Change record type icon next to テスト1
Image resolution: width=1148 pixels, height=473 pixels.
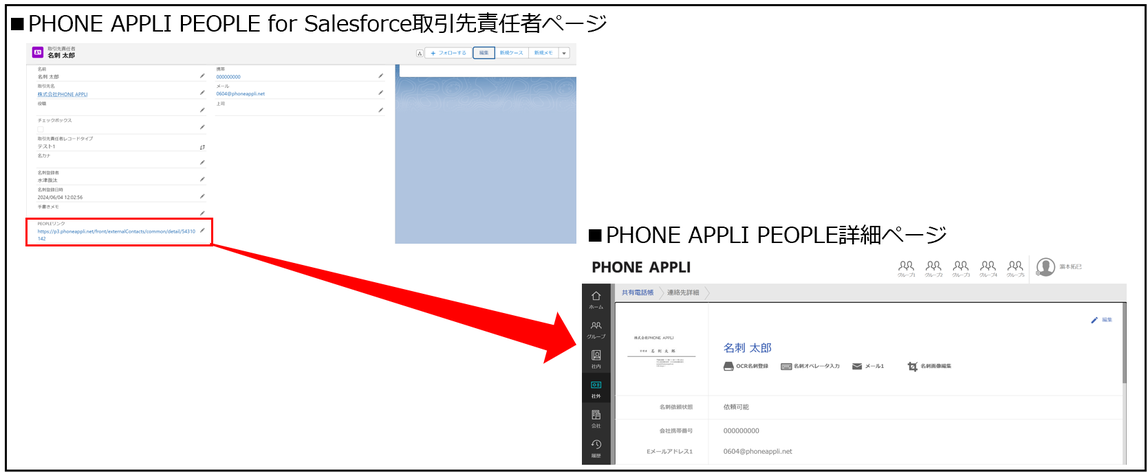202,146
